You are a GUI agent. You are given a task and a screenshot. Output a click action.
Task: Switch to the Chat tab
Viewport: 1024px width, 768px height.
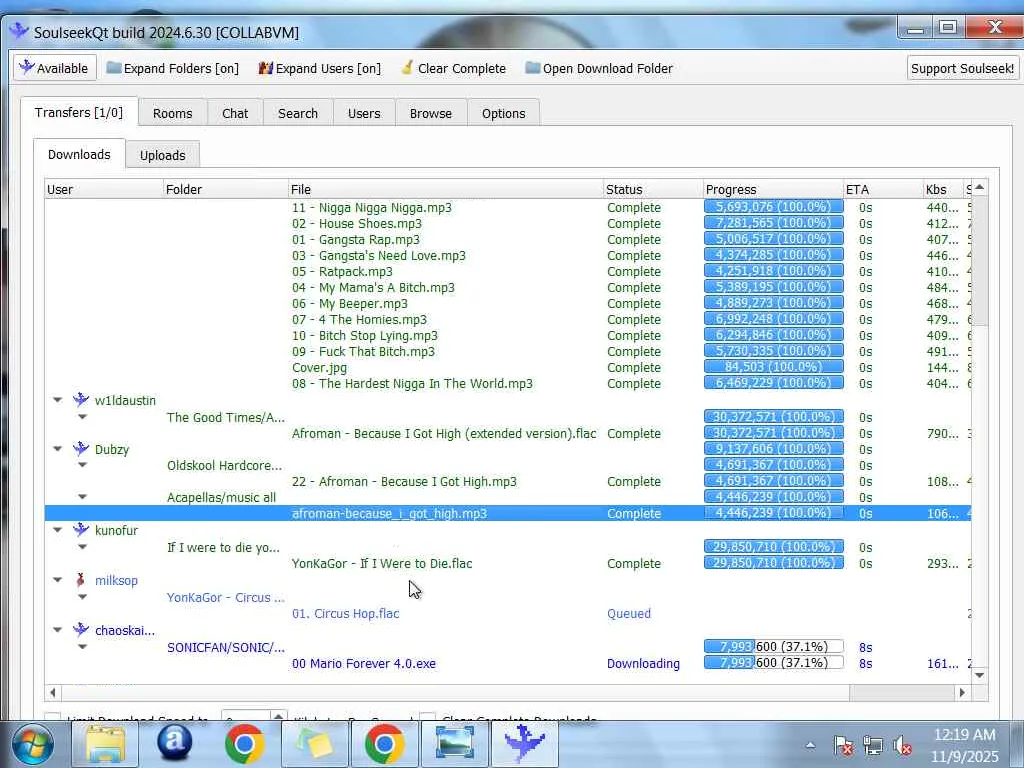point(235,113)
